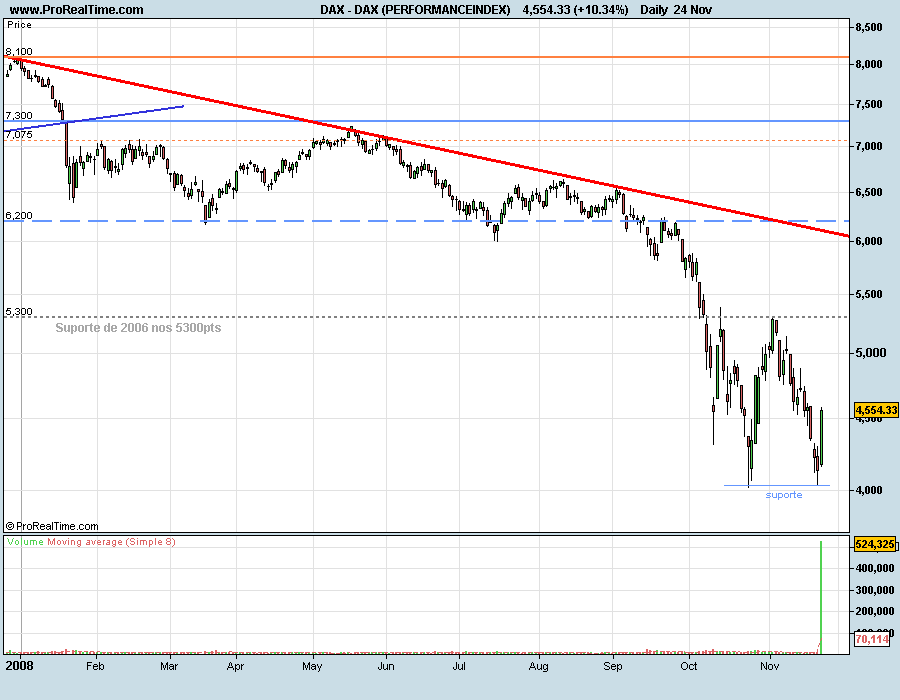Click the 4,554.33 (+10.34%) quote in header
The image size is (900, 700).
click(575, 10)
